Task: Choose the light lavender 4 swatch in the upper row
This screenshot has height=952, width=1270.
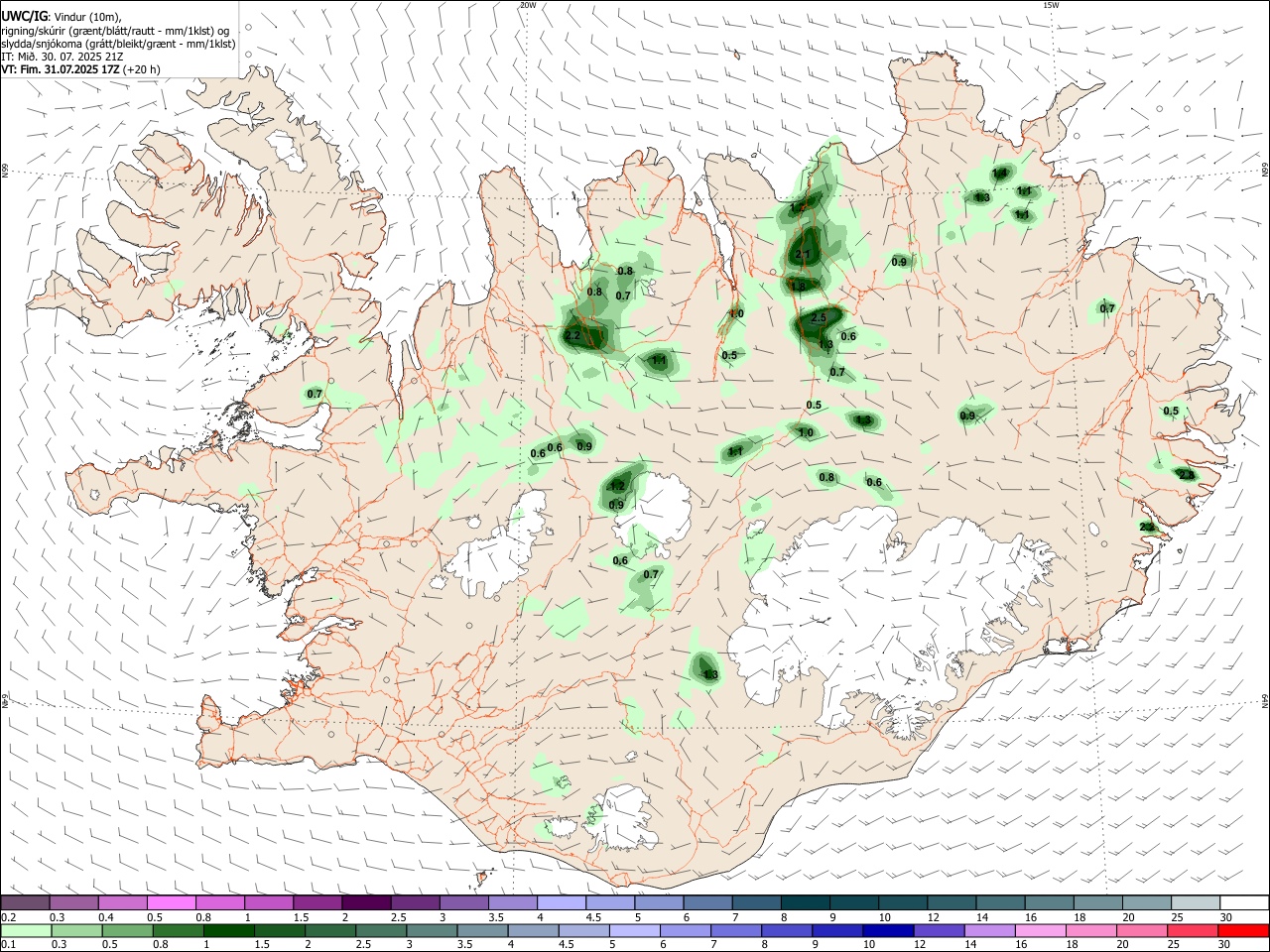Action: pos(561,902)
